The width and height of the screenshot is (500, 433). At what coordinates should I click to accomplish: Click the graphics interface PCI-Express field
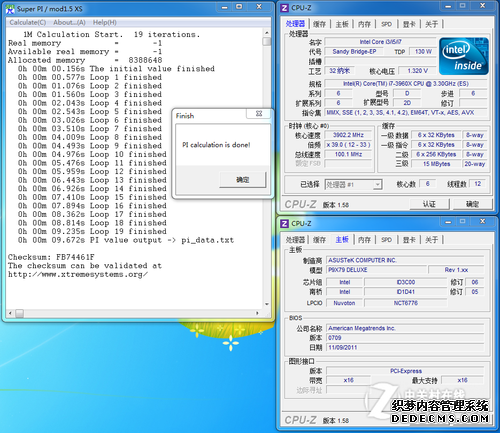(405, 371)
